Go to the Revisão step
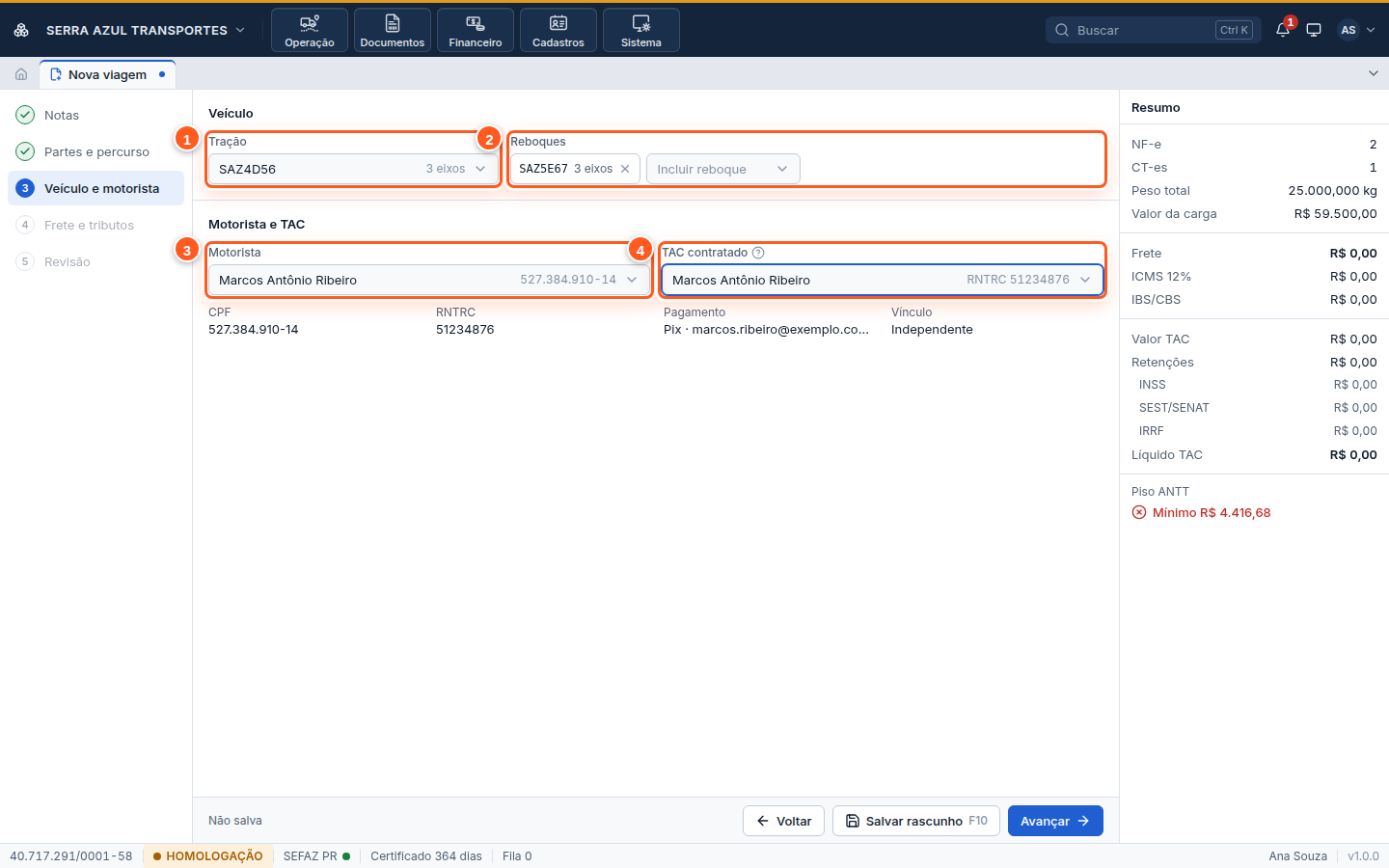Screen dimensions: 1389x868 pyautogui.click(x=95, y=261)
